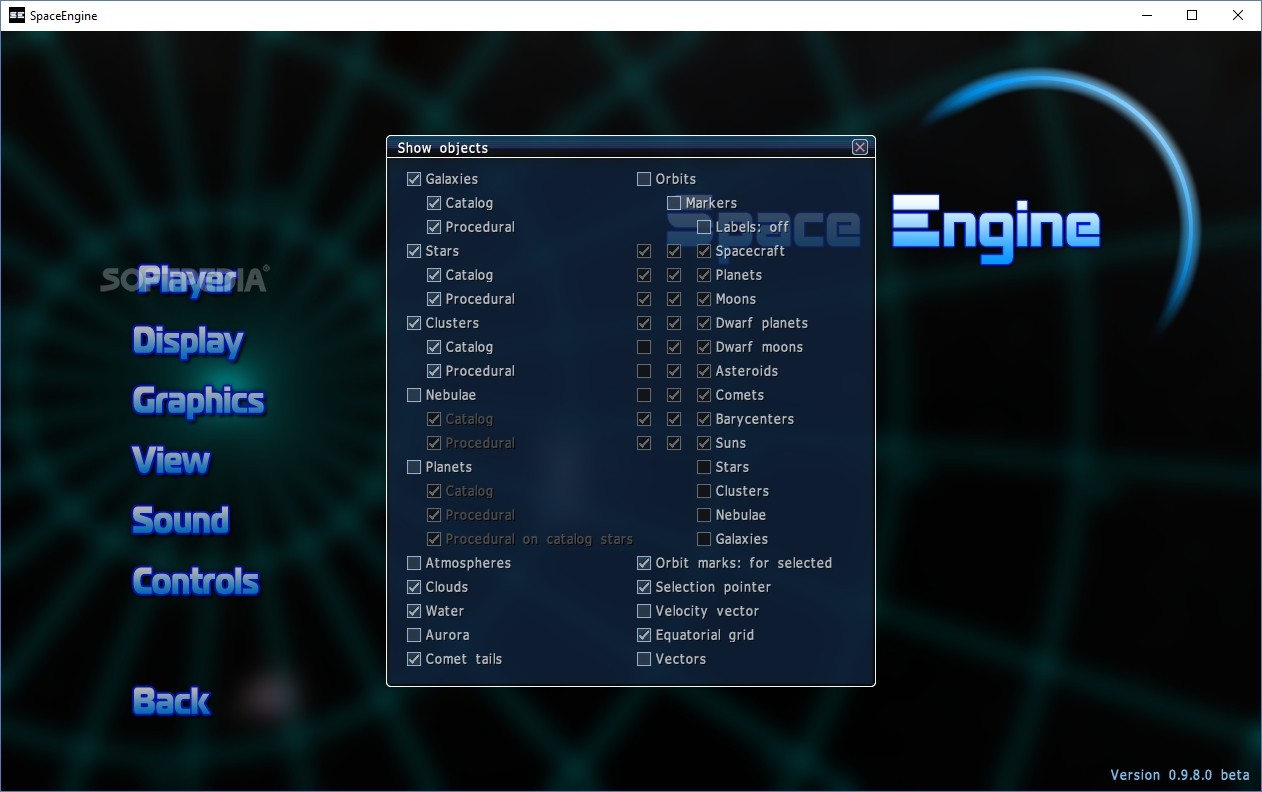Image resolution: width=1262 pixels, height=792 pixels.
Task: Toggle the labels checkbox beside Suns
Action: coord(704,443)
